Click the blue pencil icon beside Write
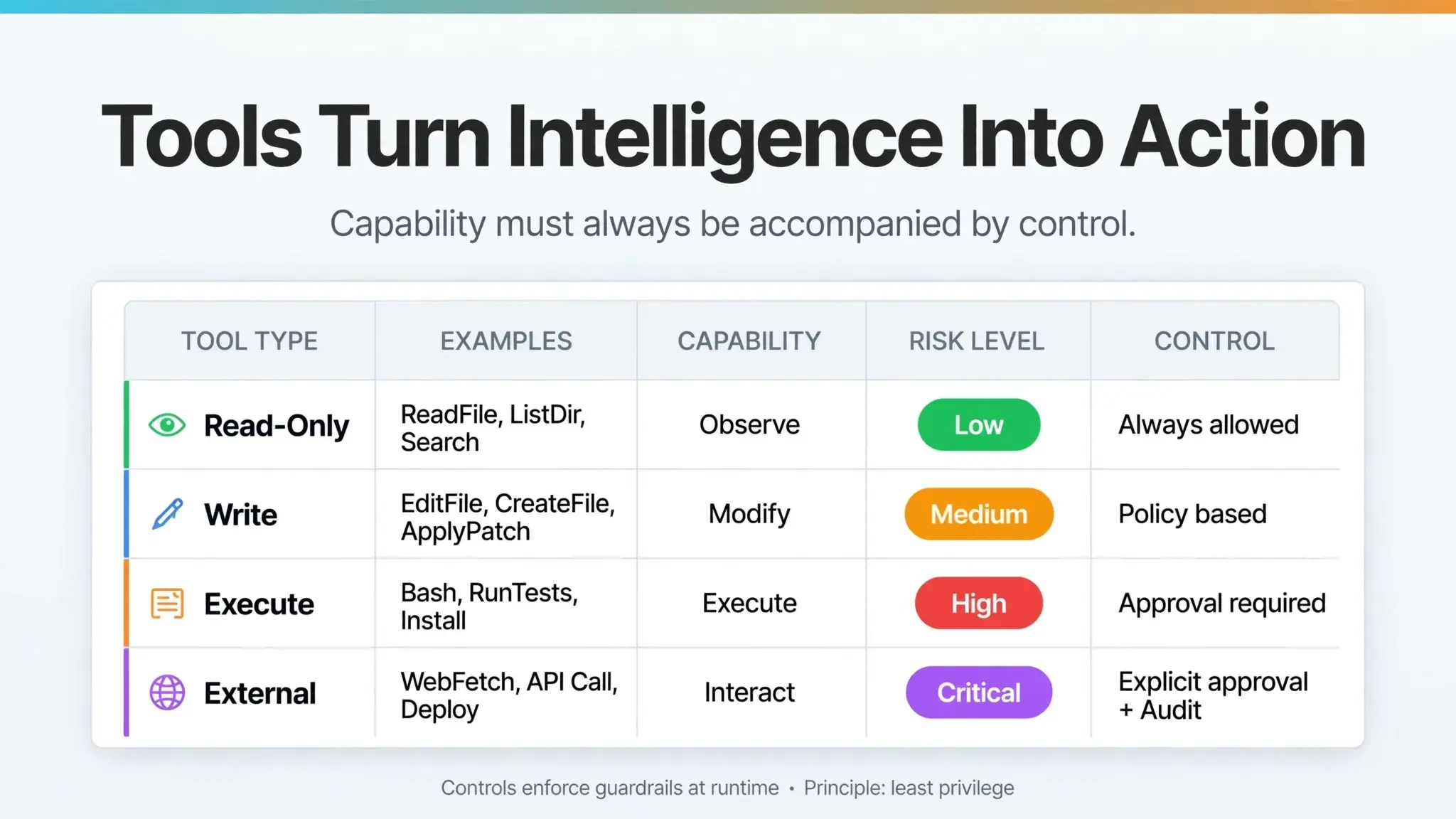This screenshot has width=1456, height=819. [x=167, y=514]
